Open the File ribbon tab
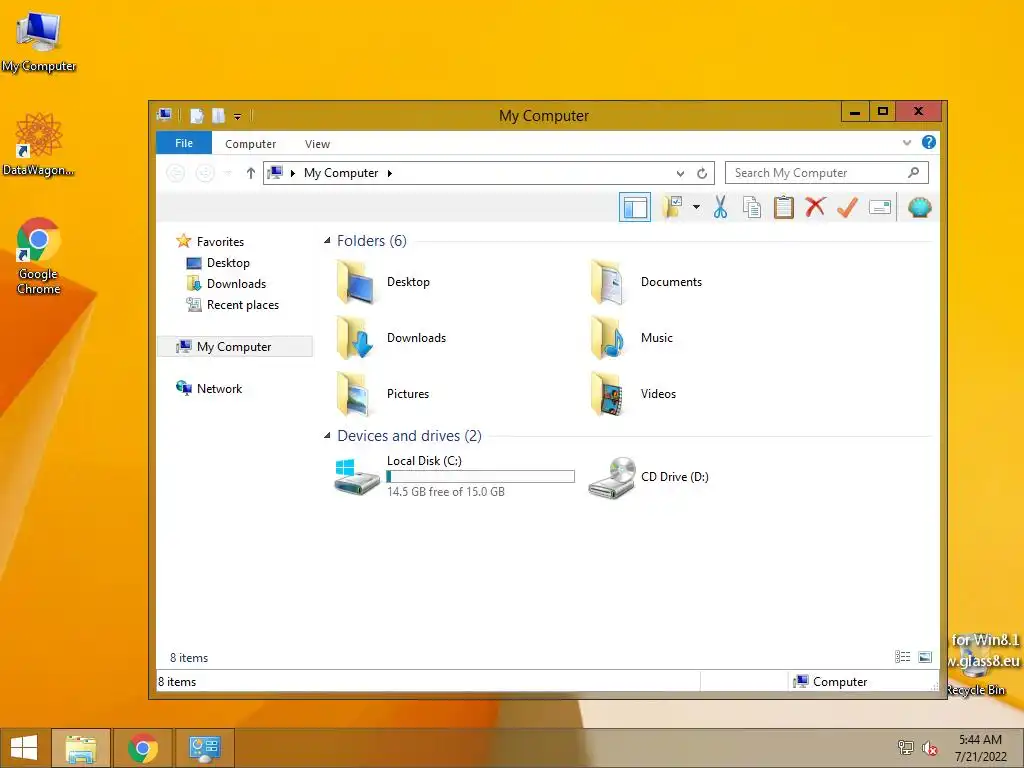This screenshot has width=1024, height=768. pyautogui.click(x=184, y=143)
